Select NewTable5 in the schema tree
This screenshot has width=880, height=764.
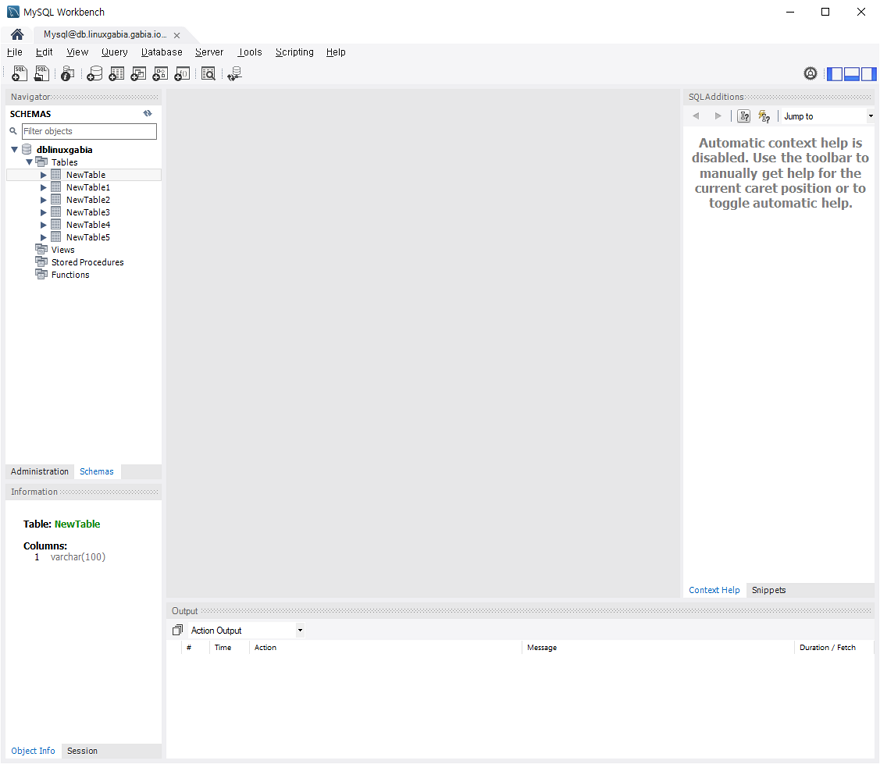(88, 237)
